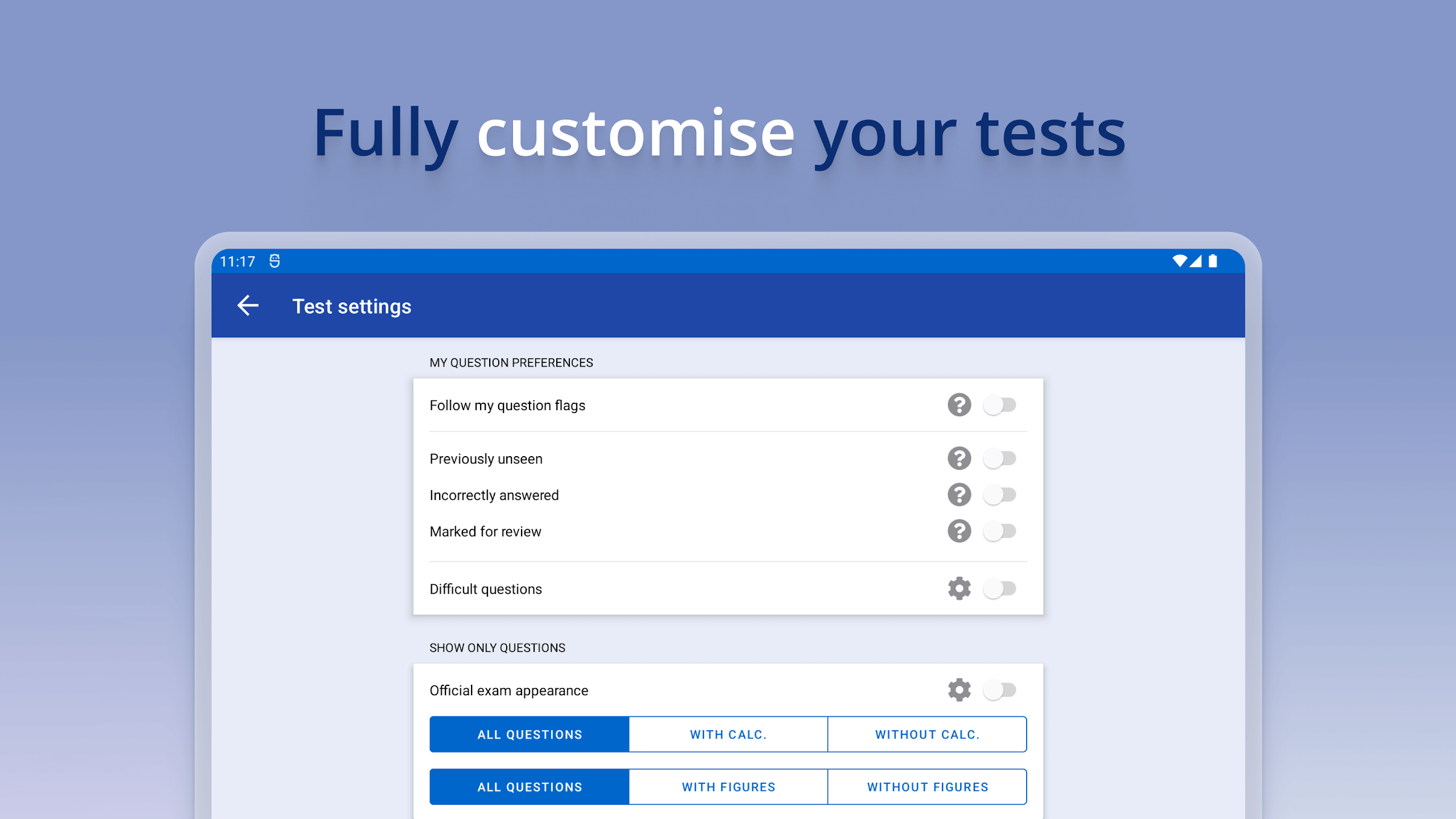Enable Marked for review switch
The image size is (1456, 819).
click(1000, 531)
